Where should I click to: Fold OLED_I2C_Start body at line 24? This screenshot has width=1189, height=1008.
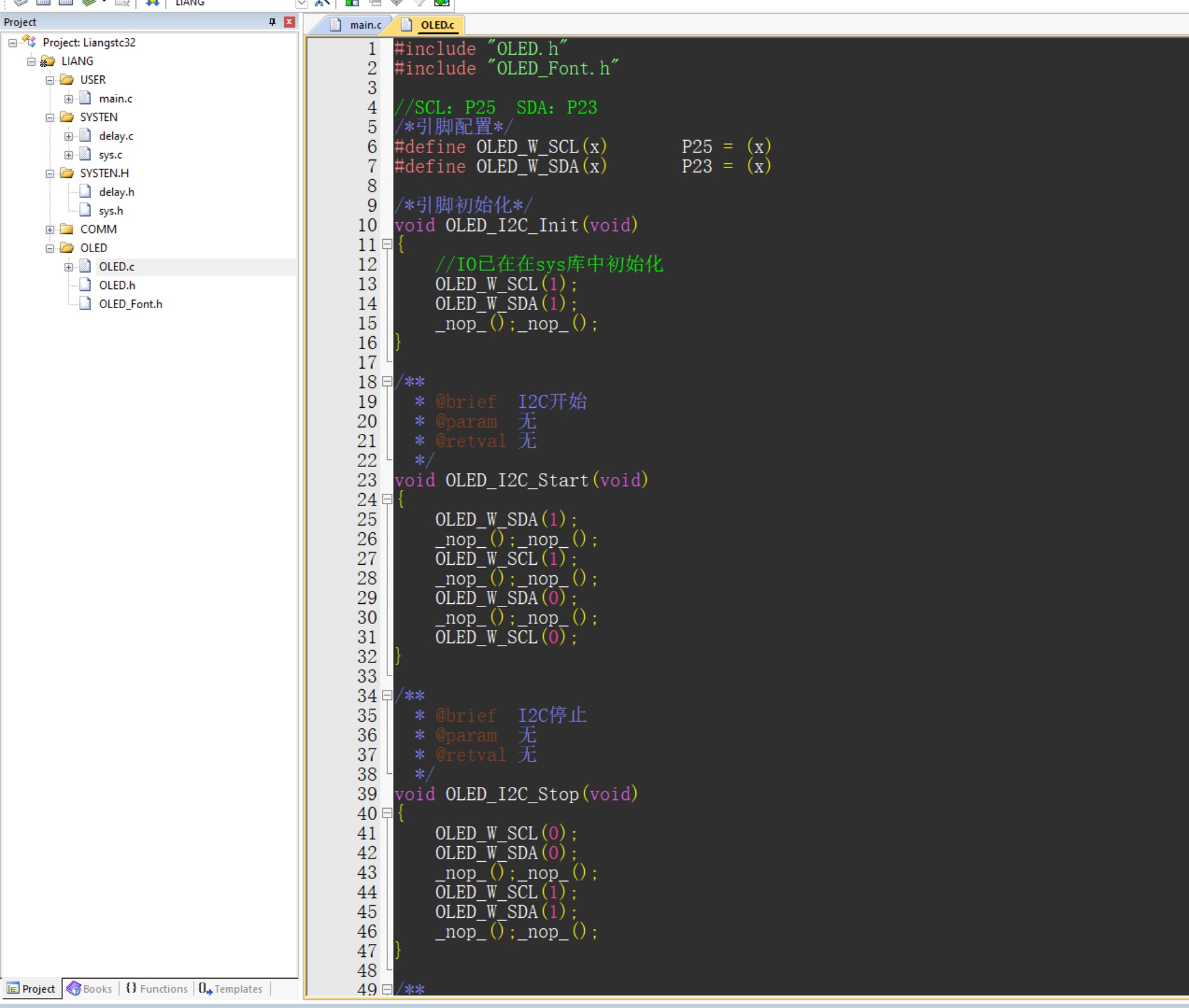(x=387, y=499)
